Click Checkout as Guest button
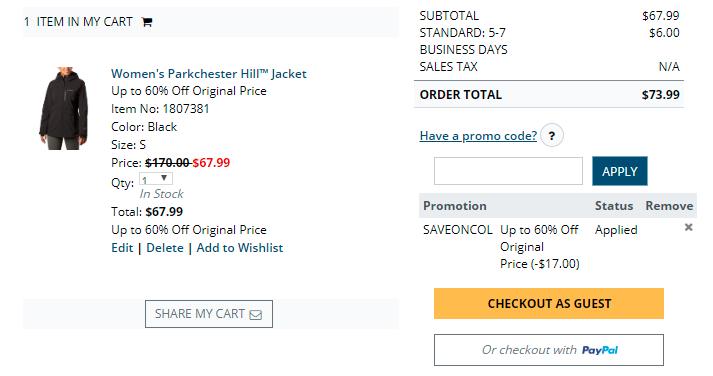 (x=549, y=303)
